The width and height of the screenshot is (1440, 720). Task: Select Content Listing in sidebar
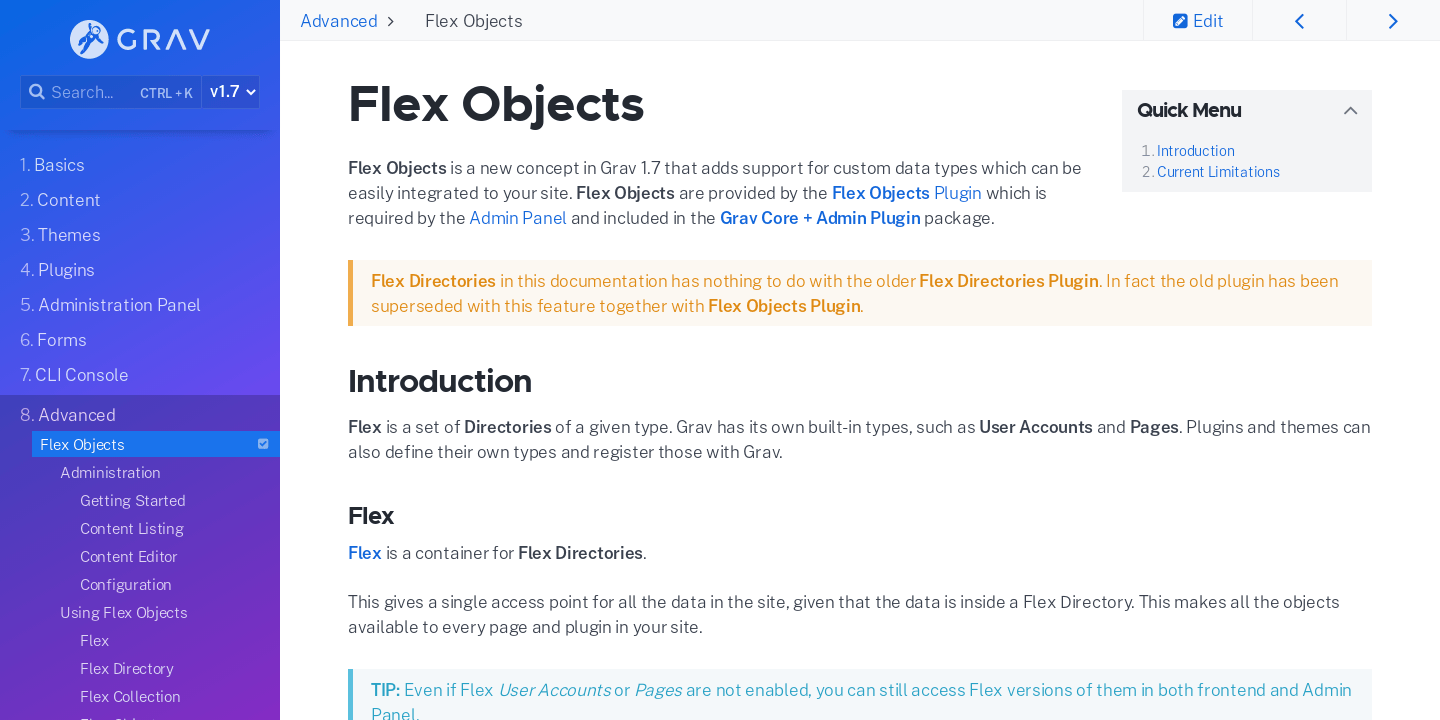132,528
